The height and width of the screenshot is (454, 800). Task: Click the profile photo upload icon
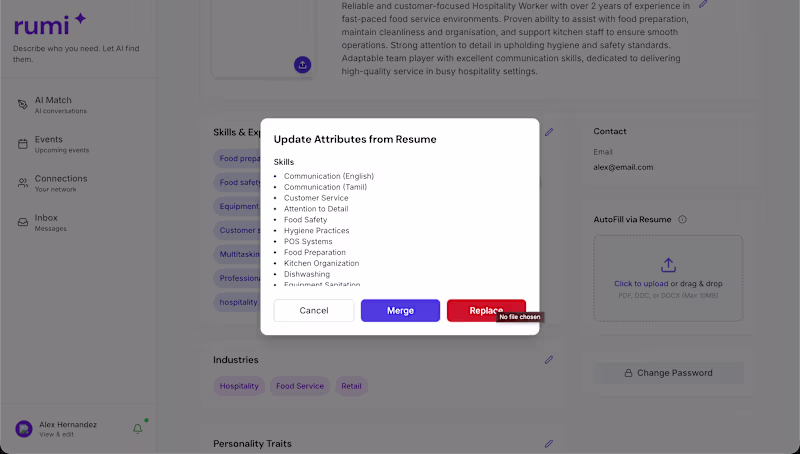click(x=303, y=64)
